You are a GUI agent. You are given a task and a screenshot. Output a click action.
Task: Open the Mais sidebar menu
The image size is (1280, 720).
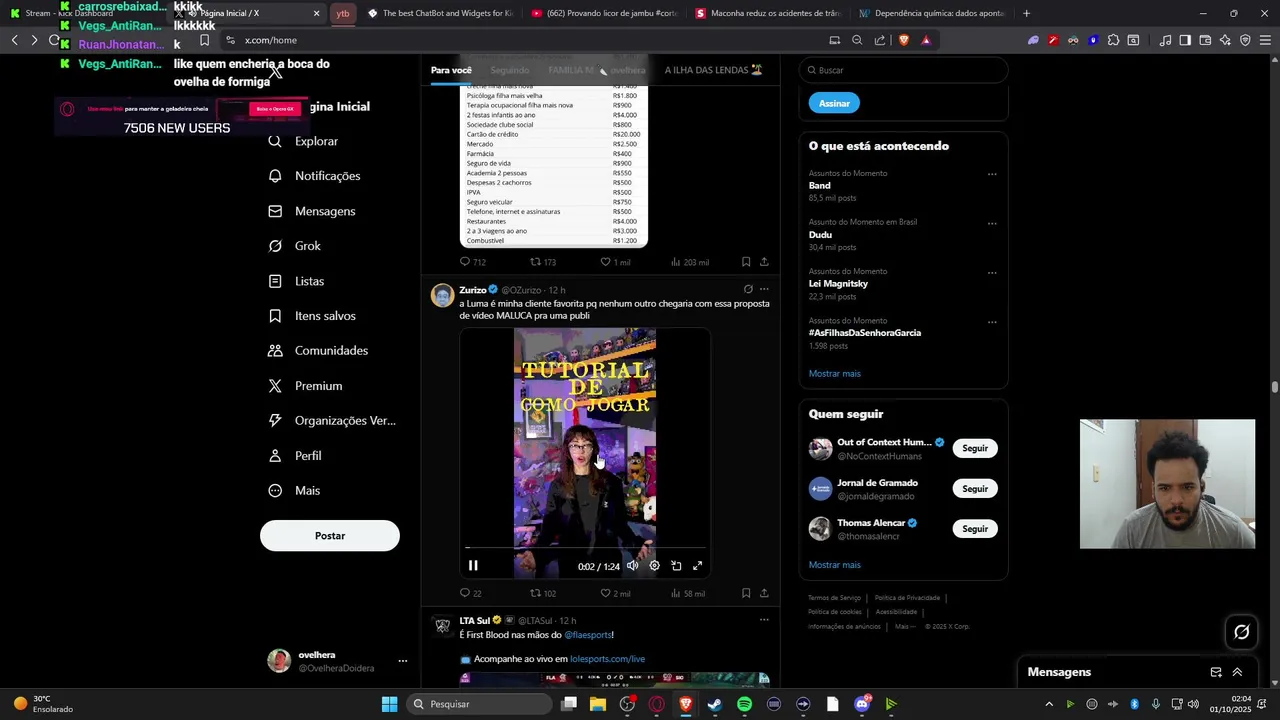(294, 491)
